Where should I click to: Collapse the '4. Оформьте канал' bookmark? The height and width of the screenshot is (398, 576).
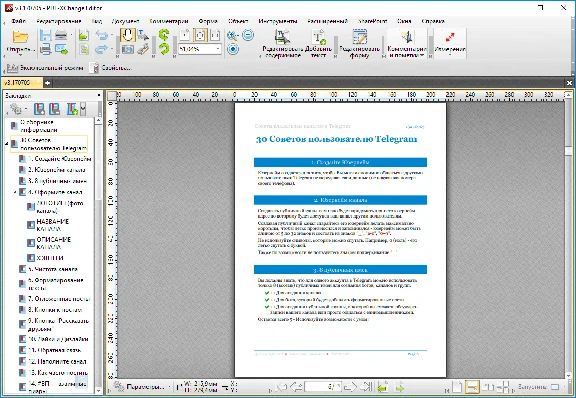15,192
